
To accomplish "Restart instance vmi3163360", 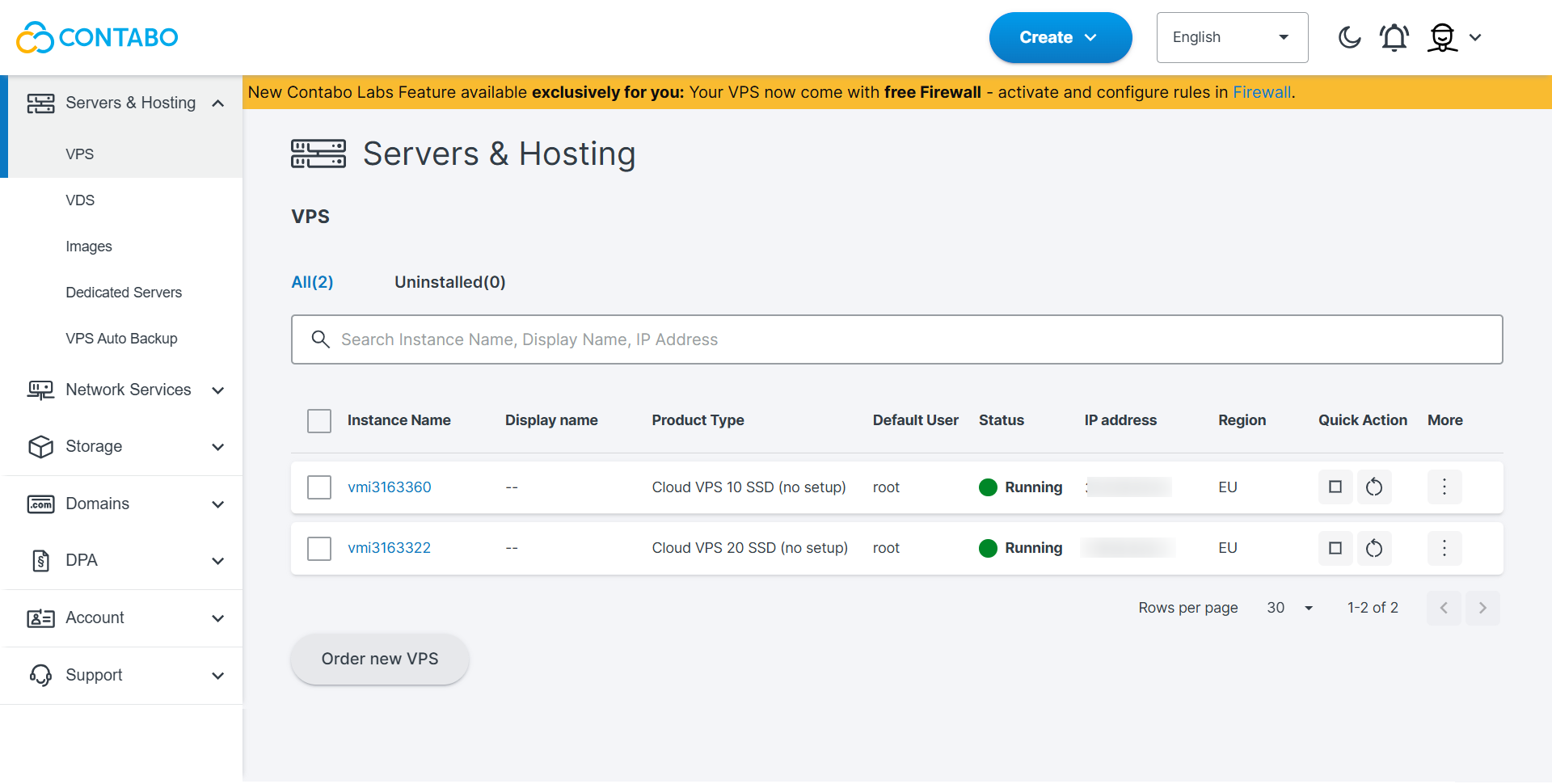I will tap(1374, 487).
